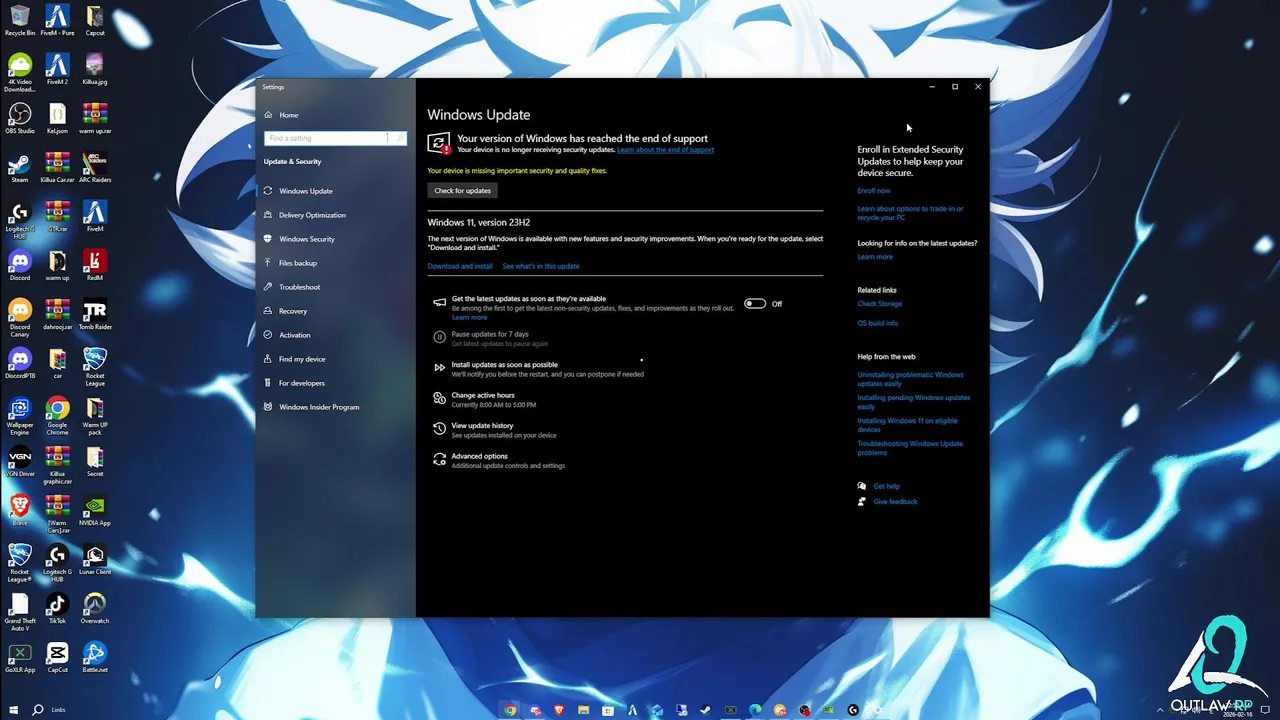The image size is (1280, 720).
Task: Select 4K Video Downloader desktop icon
Action: point(20,73)
